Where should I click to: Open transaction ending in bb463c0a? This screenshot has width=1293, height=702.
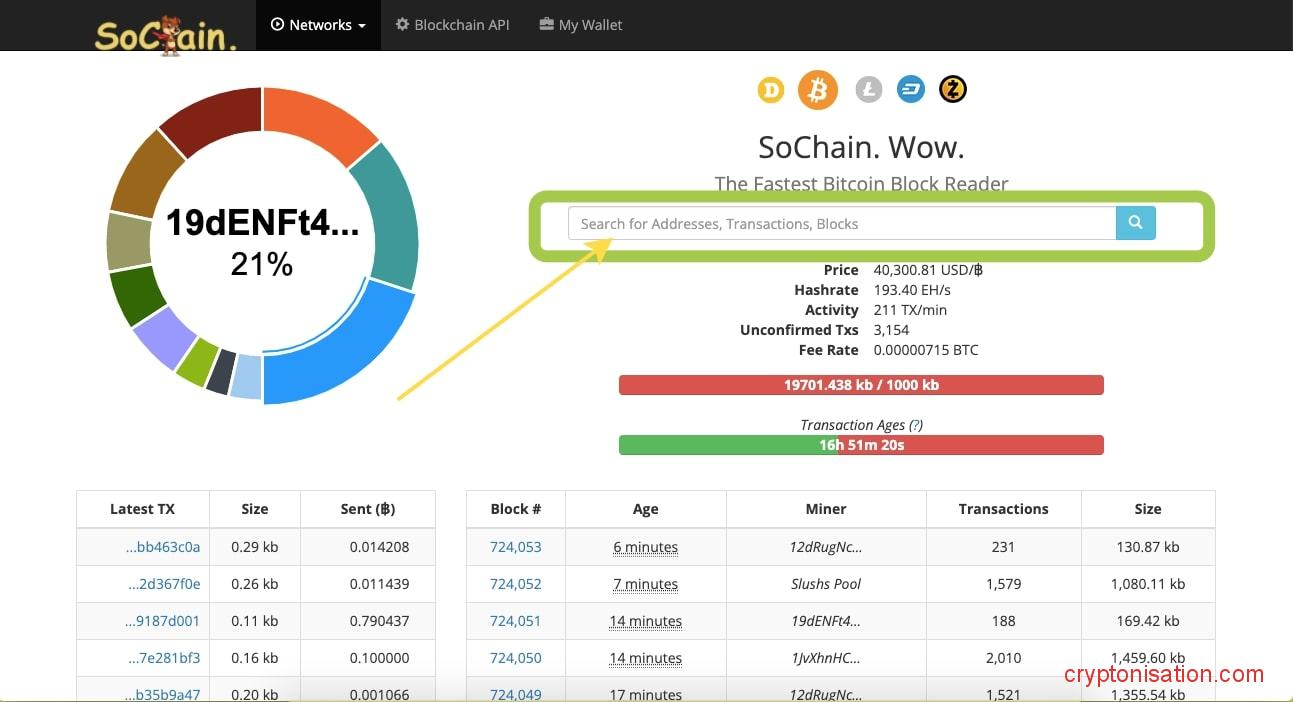coord(163,547)
